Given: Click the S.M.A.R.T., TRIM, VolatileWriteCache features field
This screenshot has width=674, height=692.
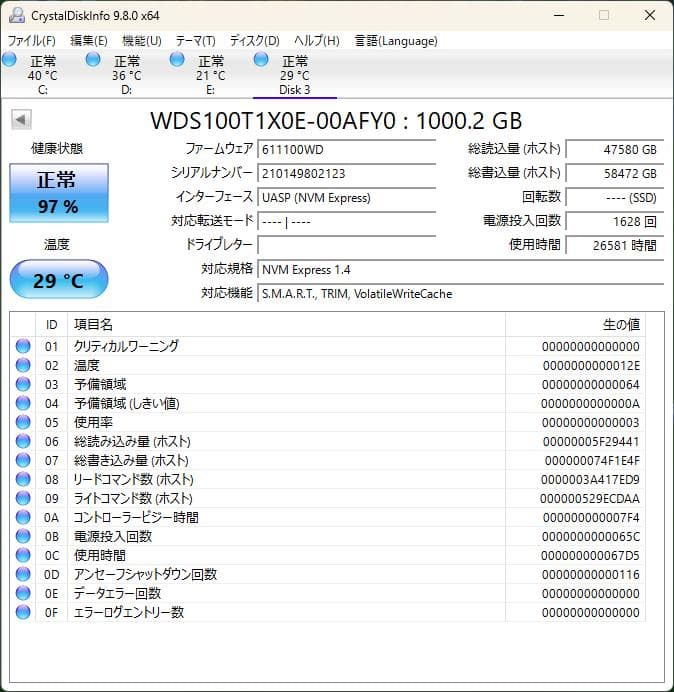Looking at the screenshot, I should pos(461,293).
